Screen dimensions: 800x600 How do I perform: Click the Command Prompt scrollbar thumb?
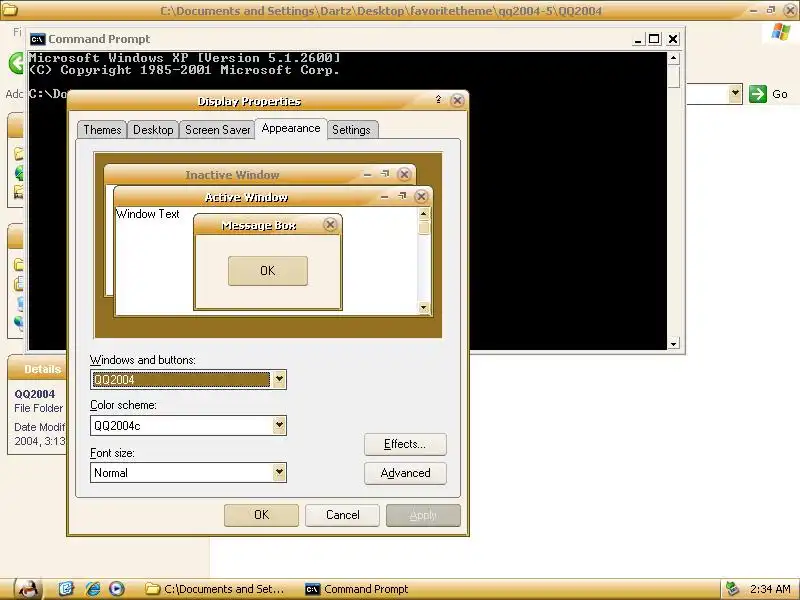point(673,76)
